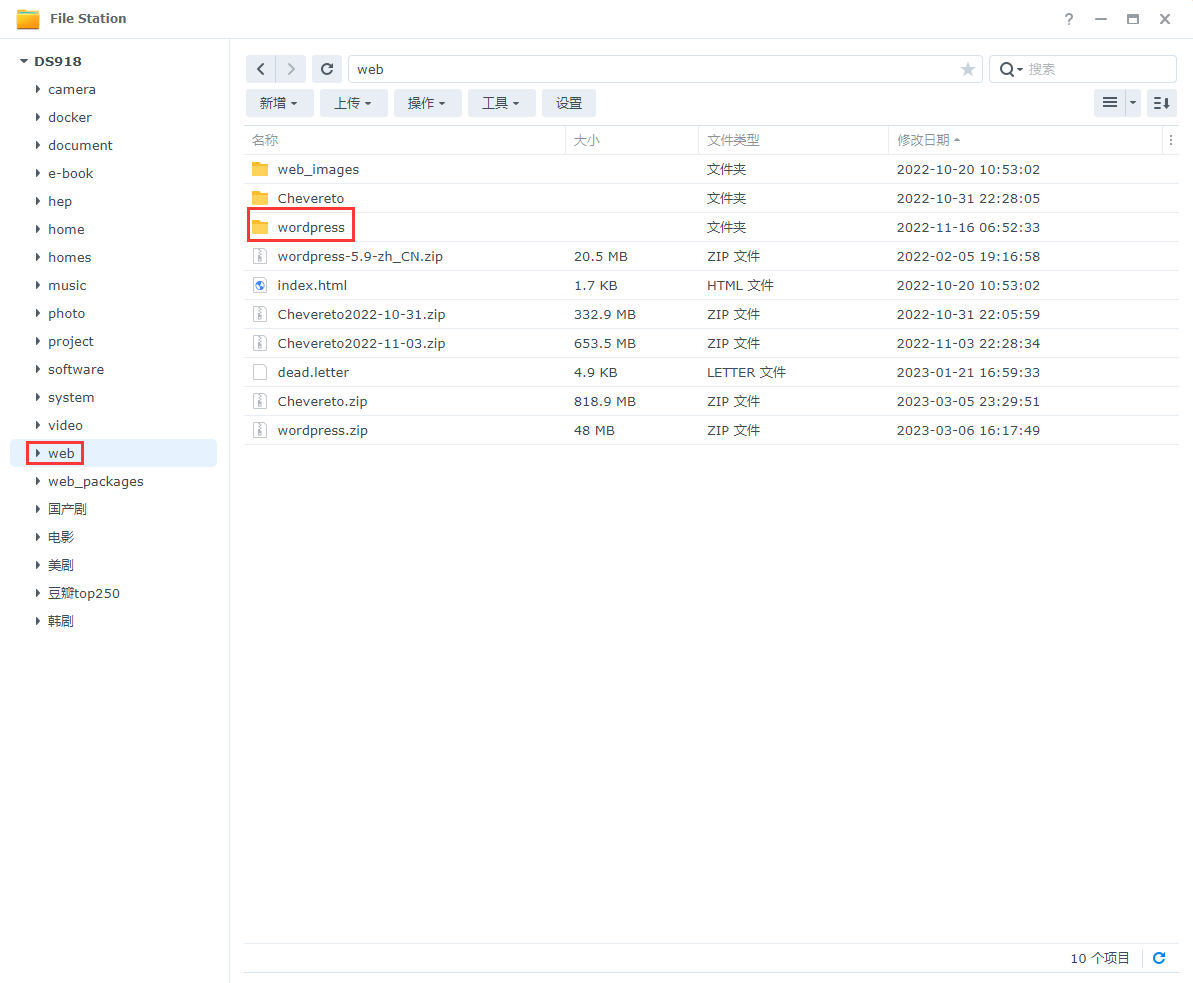The image size is (1193, 983).
Task: Open the view mode dropdown arrow
Action: coord(1133,103)
